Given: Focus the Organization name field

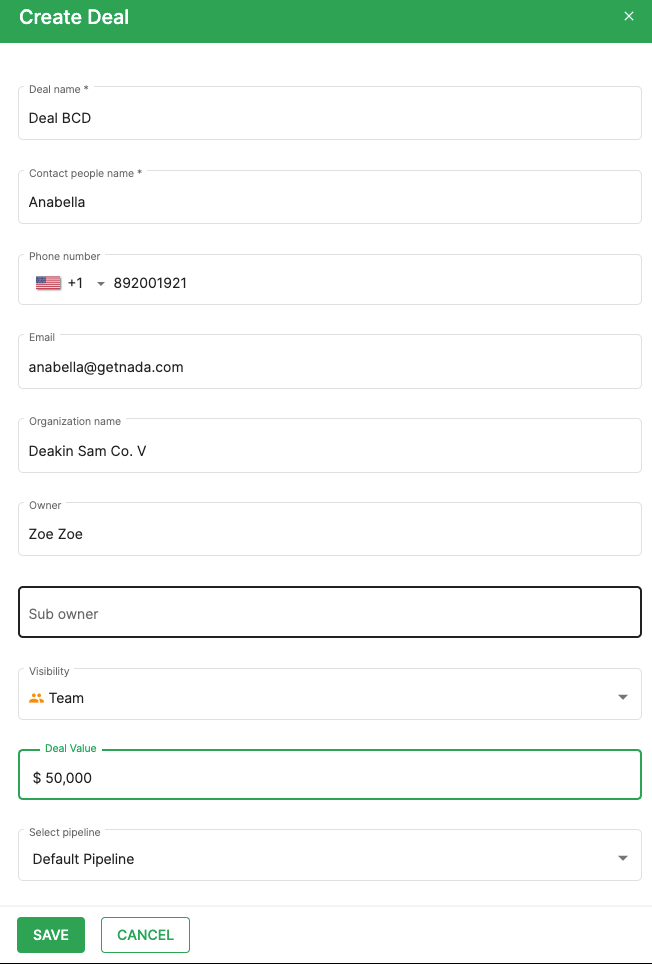Looking at the screenshot, I should 330,446.
